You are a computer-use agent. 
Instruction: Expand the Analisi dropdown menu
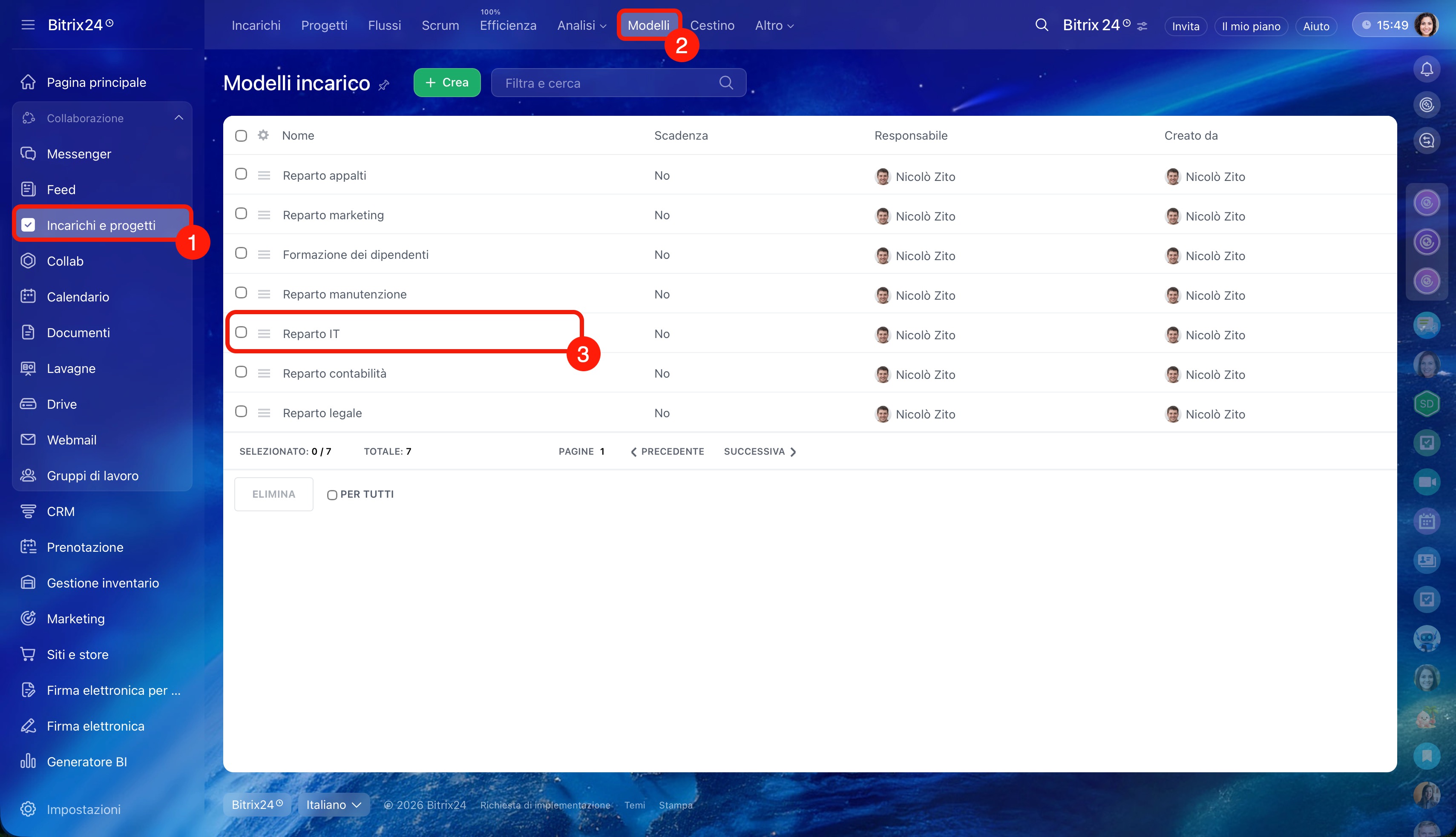(x=581, y=25)
